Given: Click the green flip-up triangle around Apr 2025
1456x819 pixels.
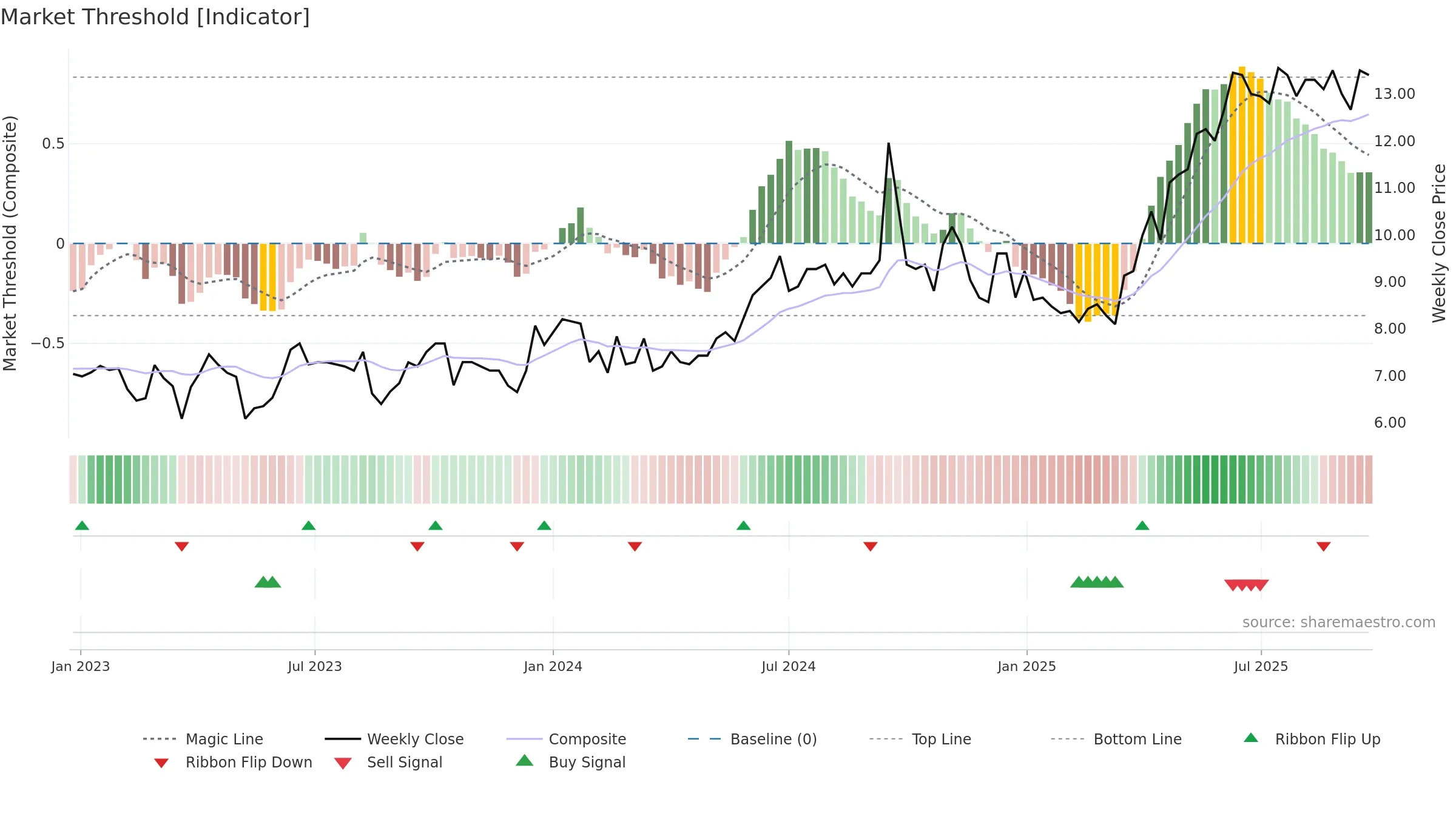Looking at the screenshot, I should point(1142,525).
